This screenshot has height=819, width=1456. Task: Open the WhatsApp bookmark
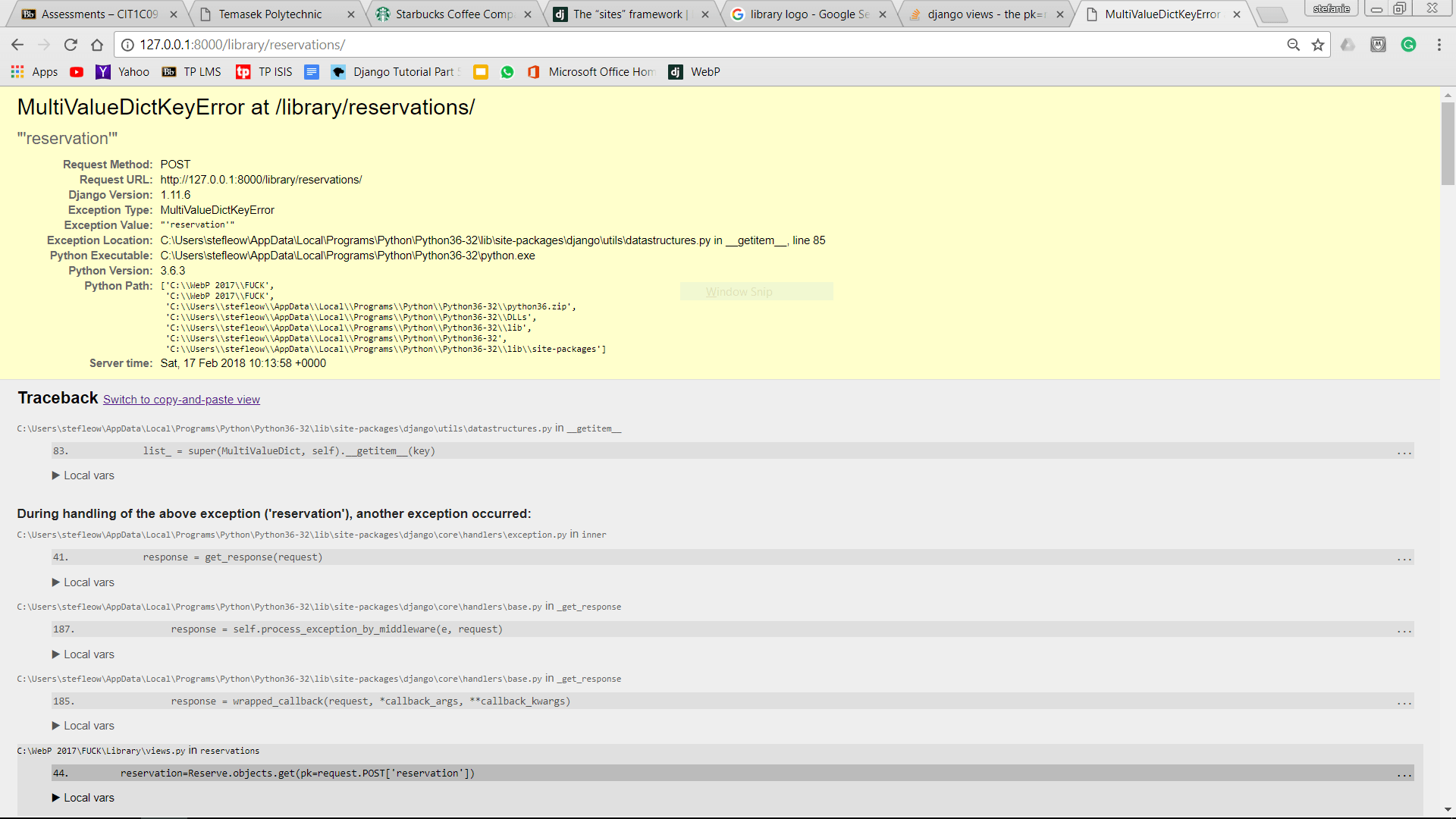click(508, 71)
